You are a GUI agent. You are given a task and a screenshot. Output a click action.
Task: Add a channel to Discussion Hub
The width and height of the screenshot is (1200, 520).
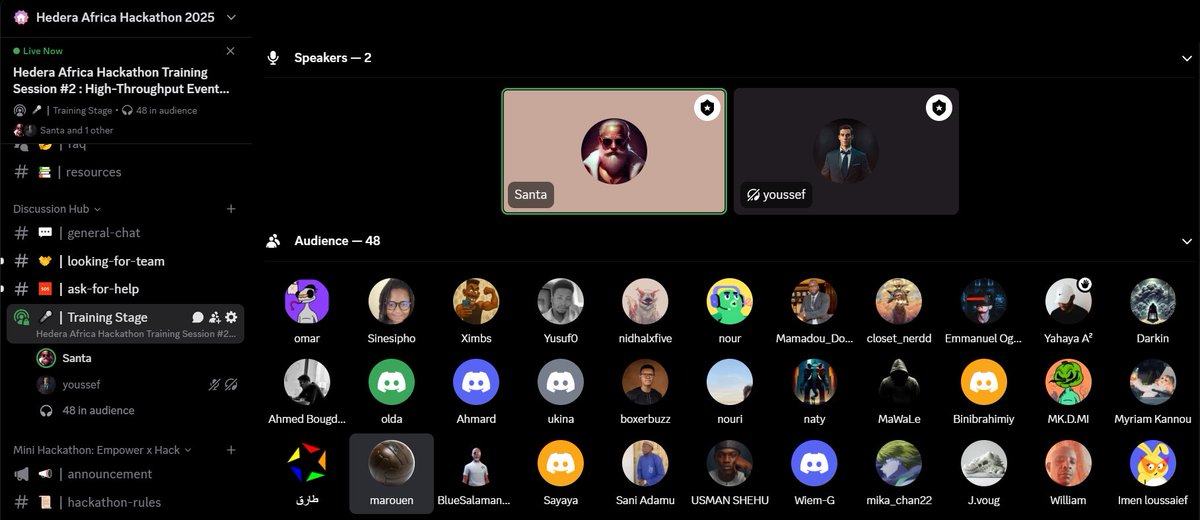coord(231,209)
